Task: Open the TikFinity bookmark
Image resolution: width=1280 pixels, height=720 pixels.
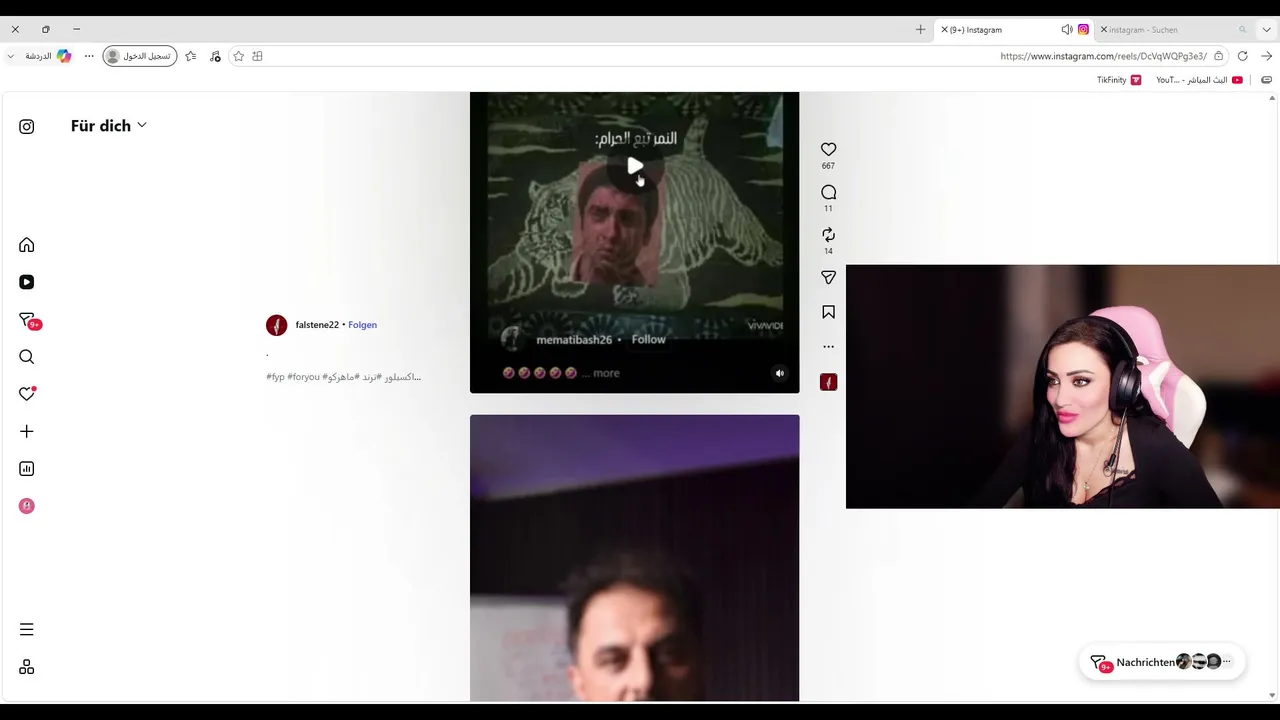Action: (x=1119, y=80)
